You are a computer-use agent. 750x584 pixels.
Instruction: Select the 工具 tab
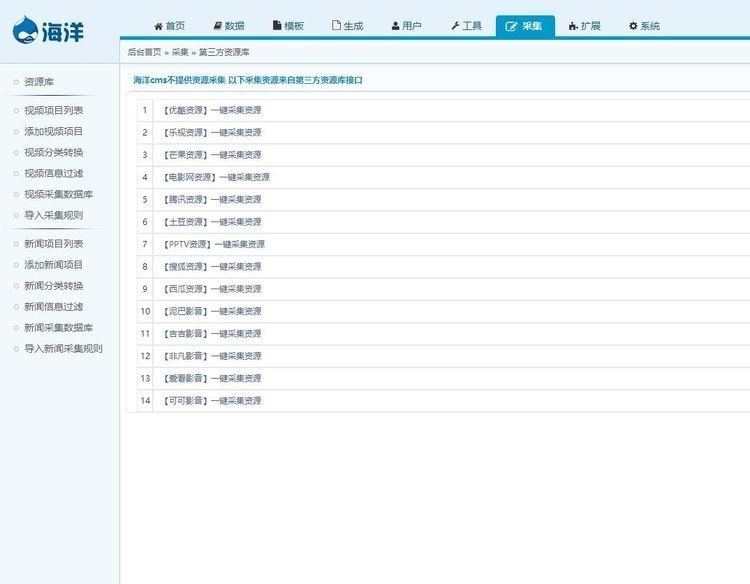tap(466, 26)
